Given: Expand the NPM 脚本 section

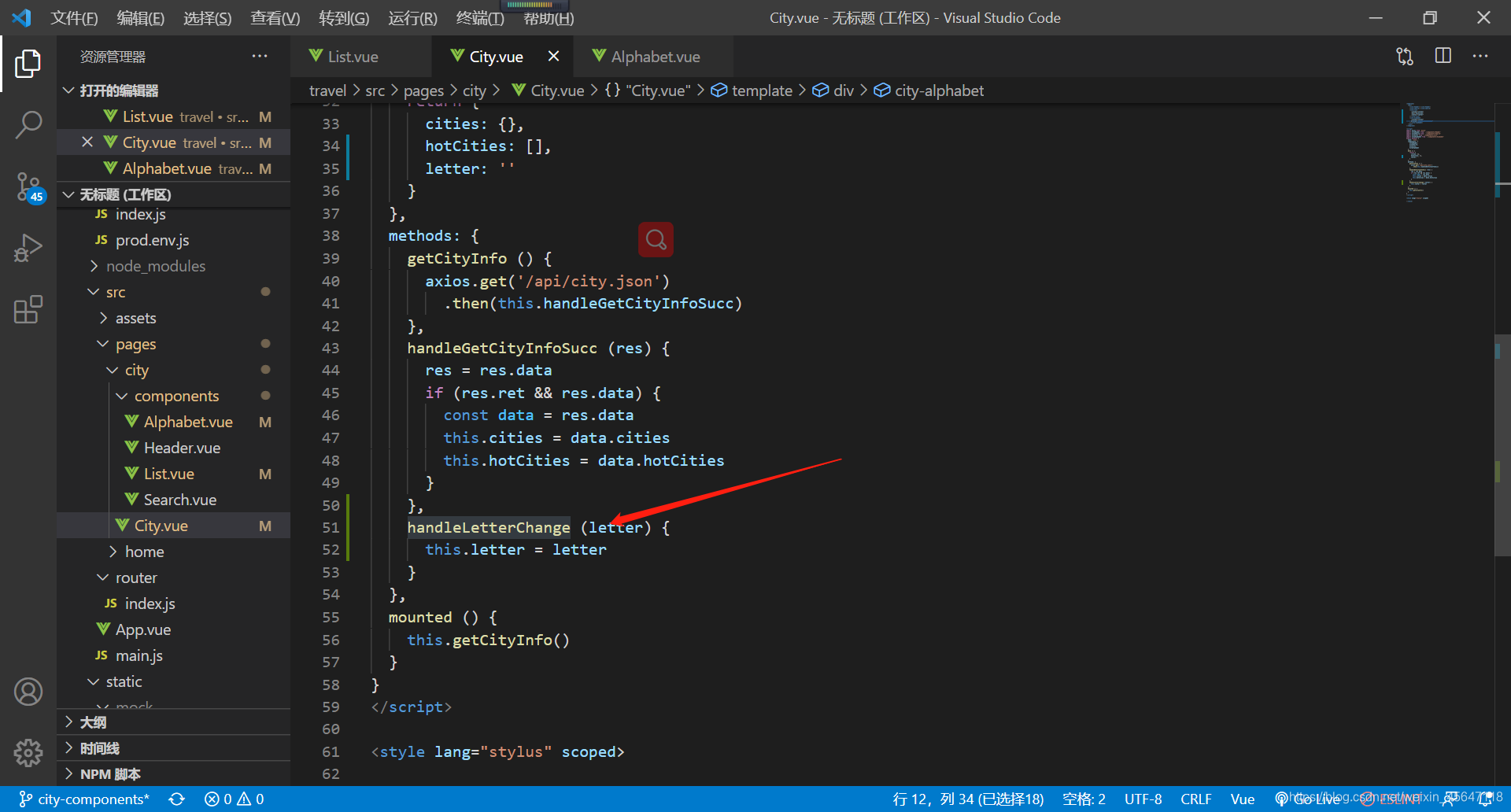Looking at the screenshot, I should pyautogui.click(x=173, y=774).
